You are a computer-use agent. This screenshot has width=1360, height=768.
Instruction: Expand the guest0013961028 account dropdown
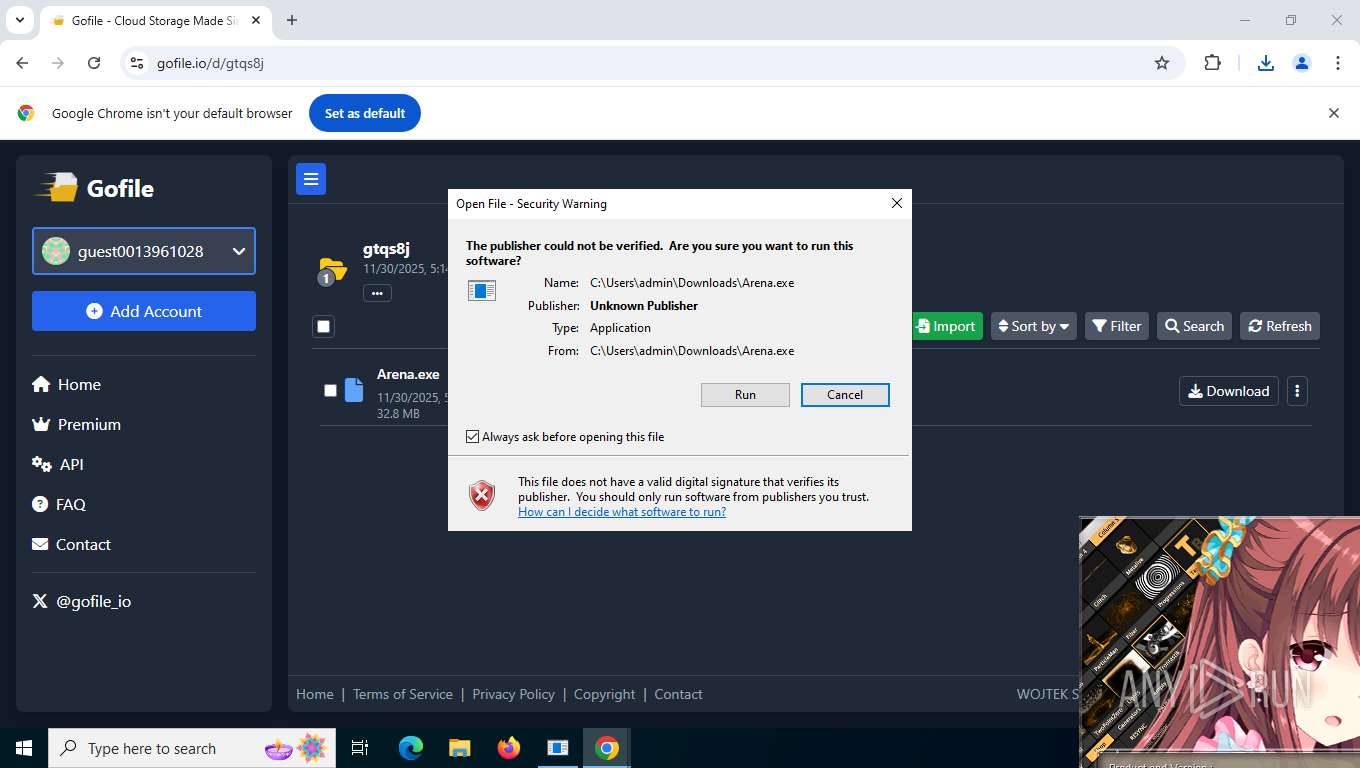144,251
